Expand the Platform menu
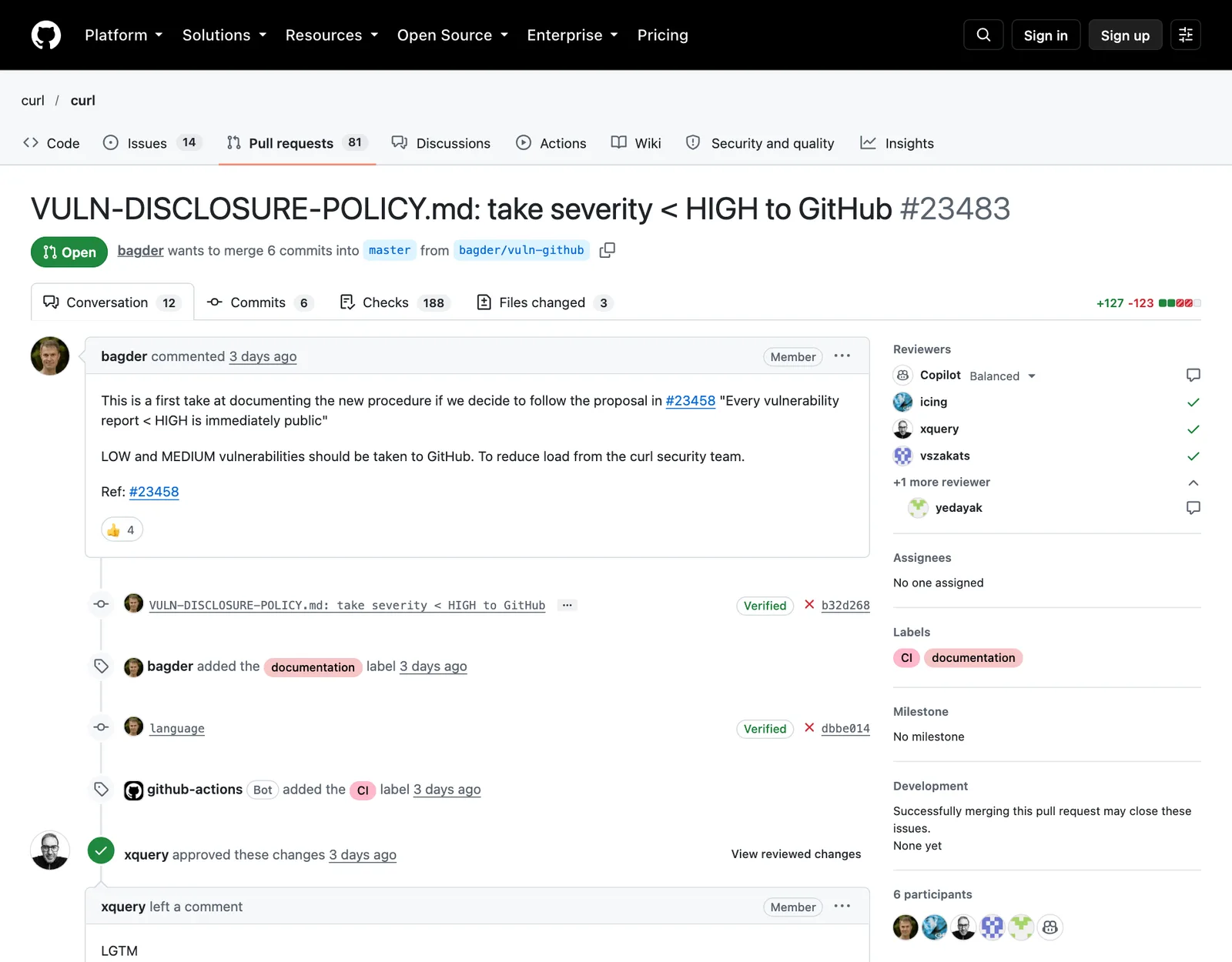 coord(123,35)
